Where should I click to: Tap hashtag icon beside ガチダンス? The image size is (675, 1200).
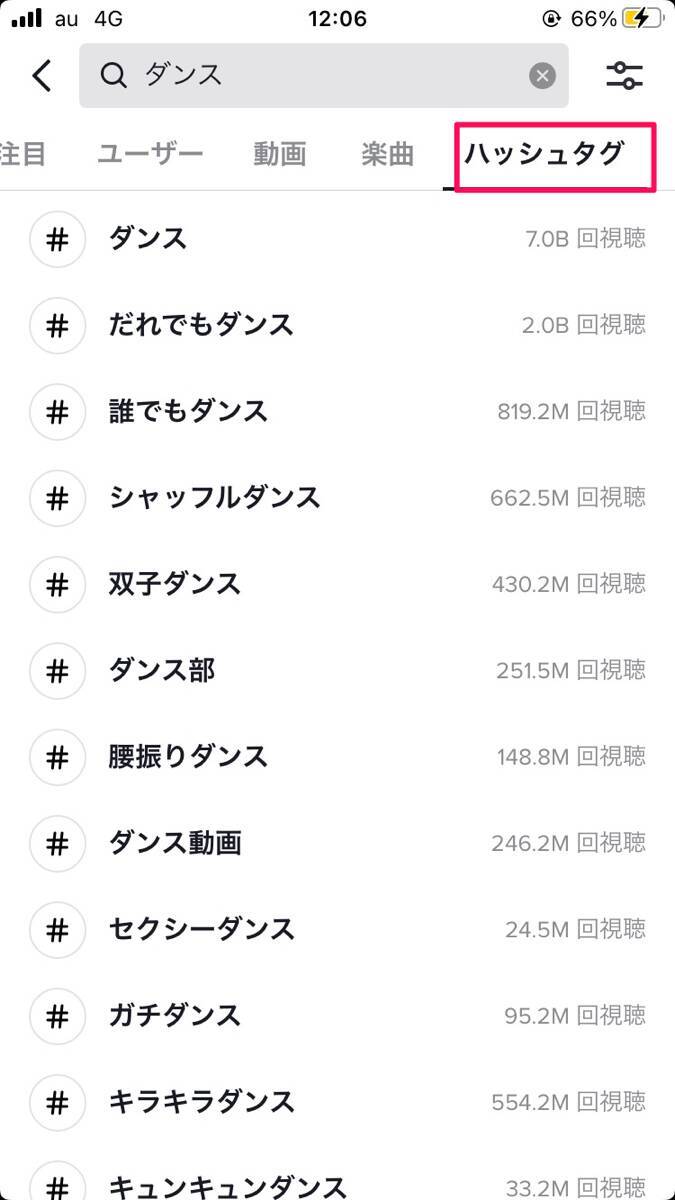coord(58,1016)
